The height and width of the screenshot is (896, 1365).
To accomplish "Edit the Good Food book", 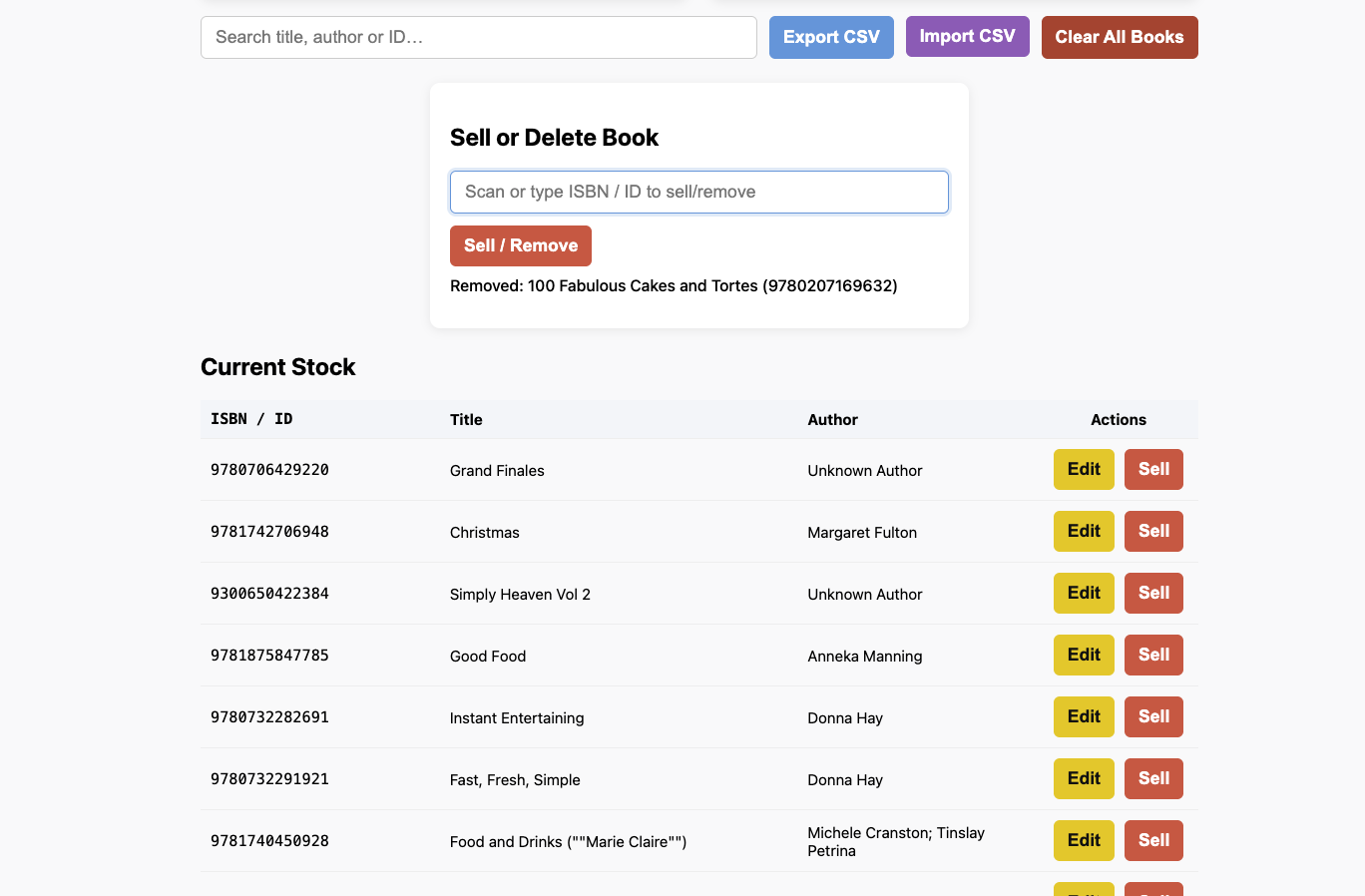I will pos(1084,655).
